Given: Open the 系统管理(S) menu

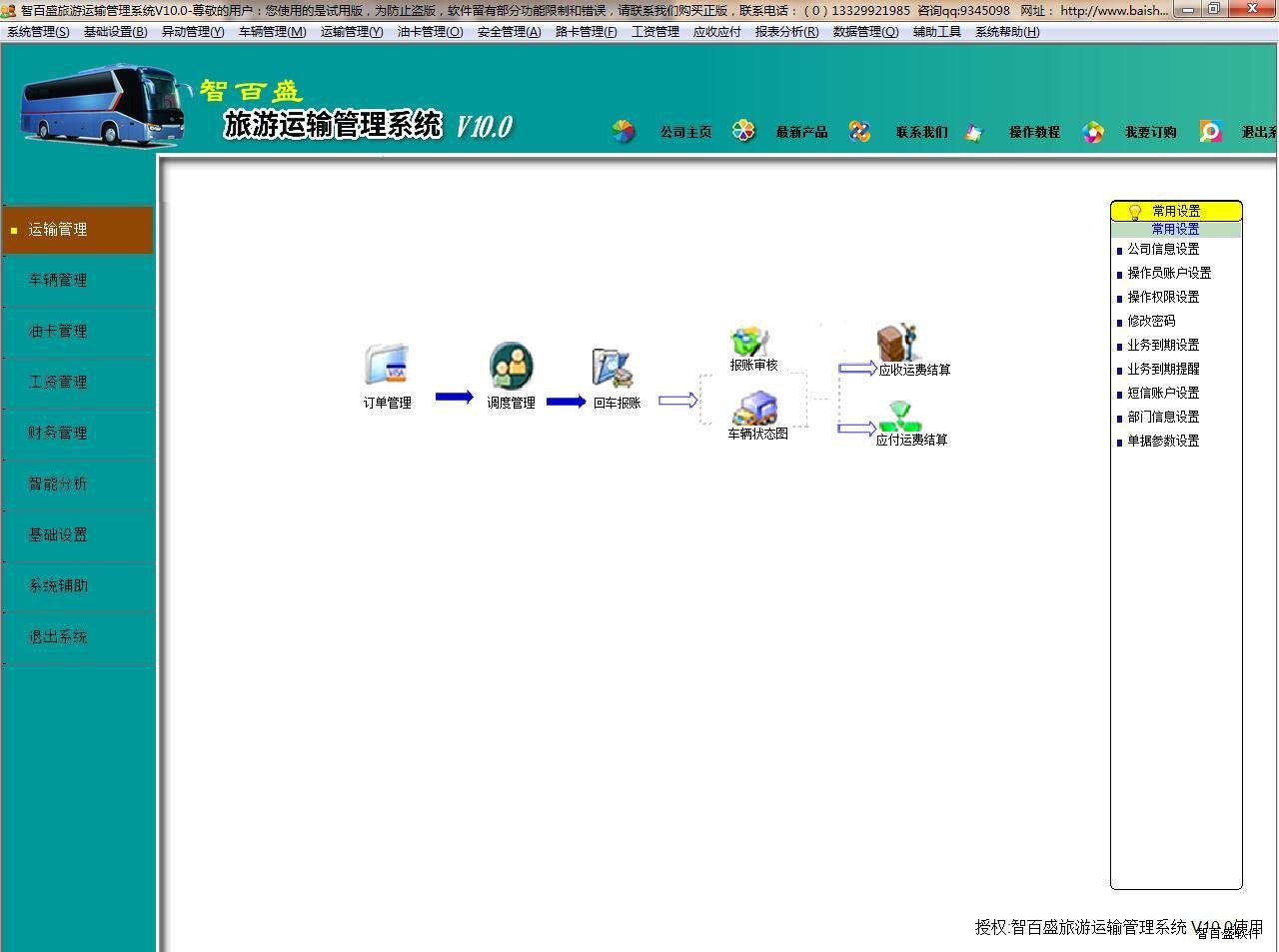Looking at the screenshot, I should click(38, 32).
